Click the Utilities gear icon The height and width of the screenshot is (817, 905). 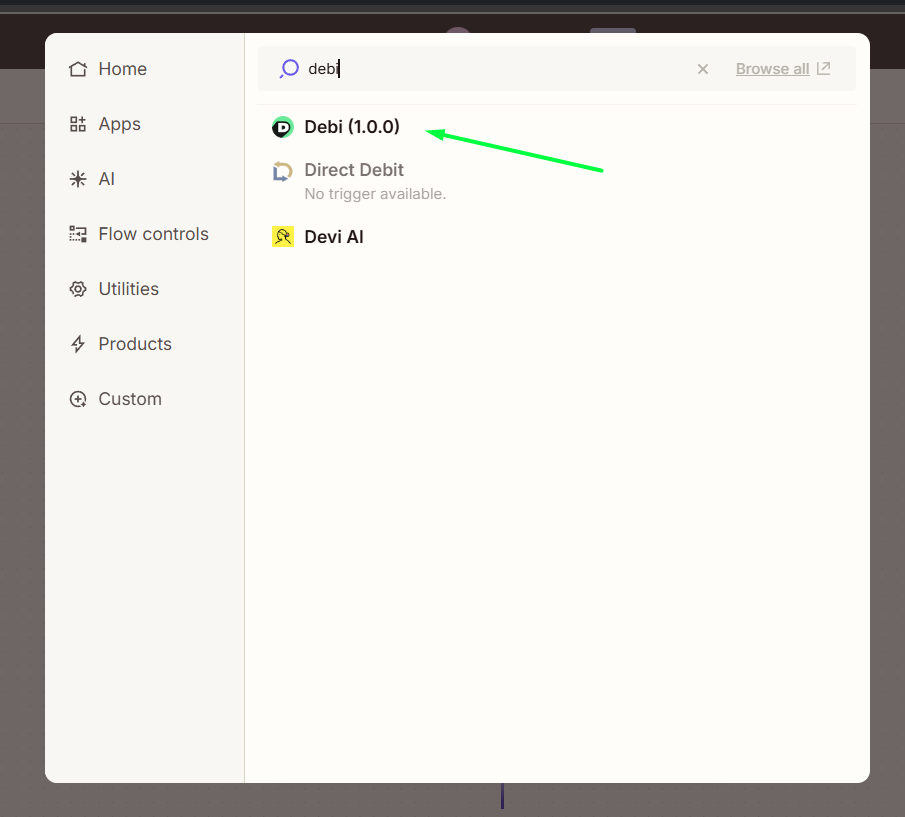78,288
